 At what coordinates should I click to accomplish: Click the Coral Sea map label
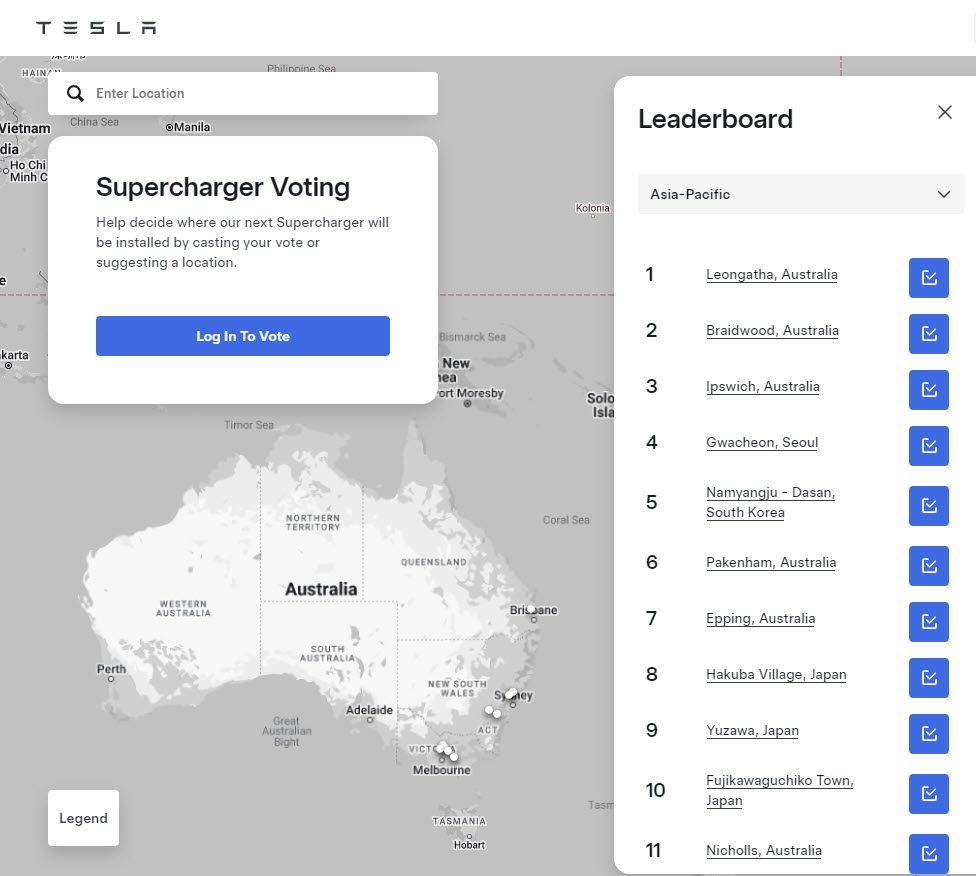coord(566,520)
